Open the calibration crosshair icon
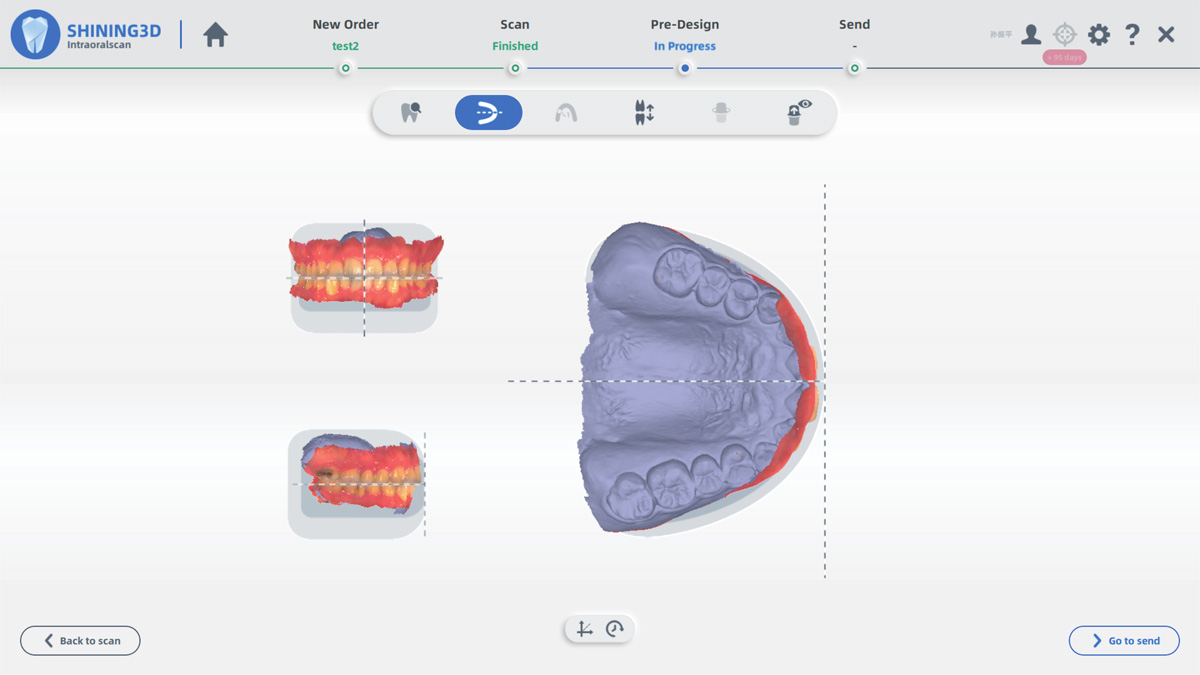 point(1064,35)
